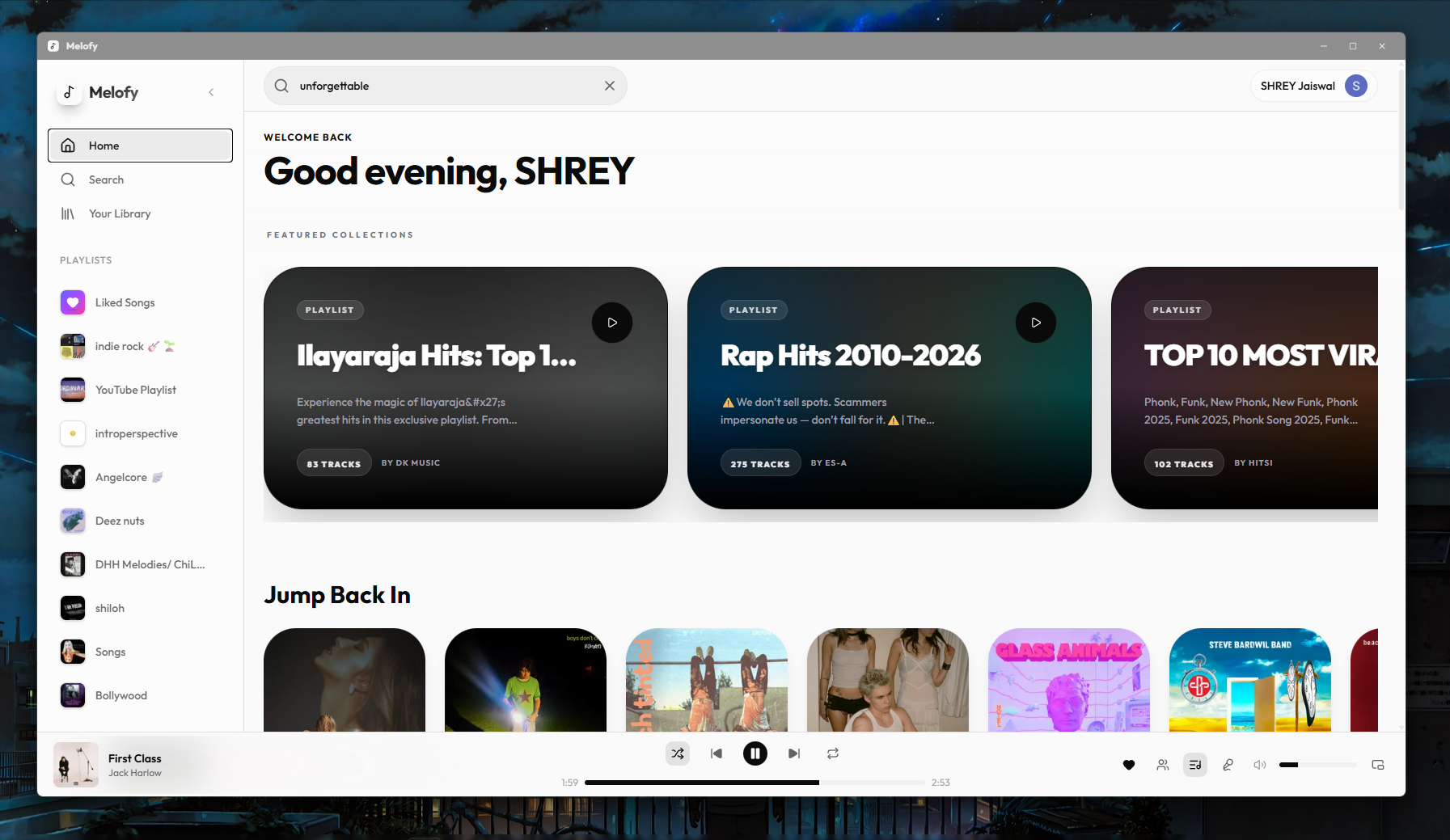The height and width of the screenshot is (840, 1450).
Task: Click the total duration 2:53
Action: pyautogui.click(x=941, y=783)
